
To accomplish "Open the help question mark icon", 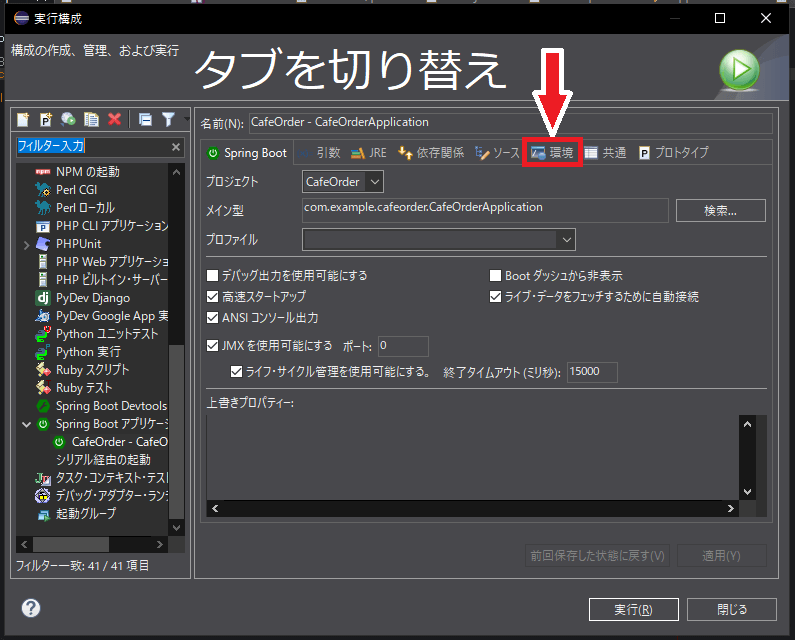I will click(31, 608).
